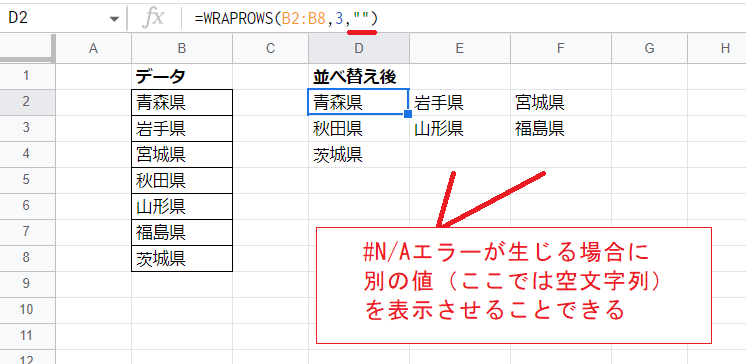
Task: Select column A header
Action: click(94, 48)
